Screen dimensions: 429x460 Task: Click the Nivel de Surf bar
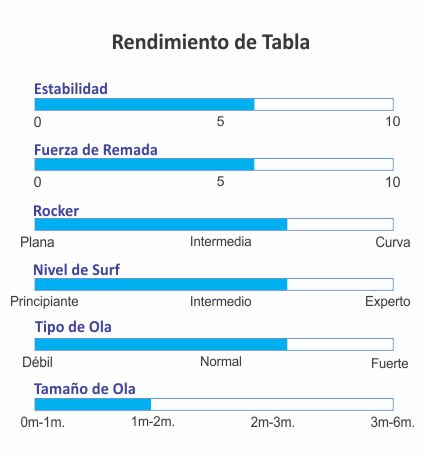(x=214, y=284)
